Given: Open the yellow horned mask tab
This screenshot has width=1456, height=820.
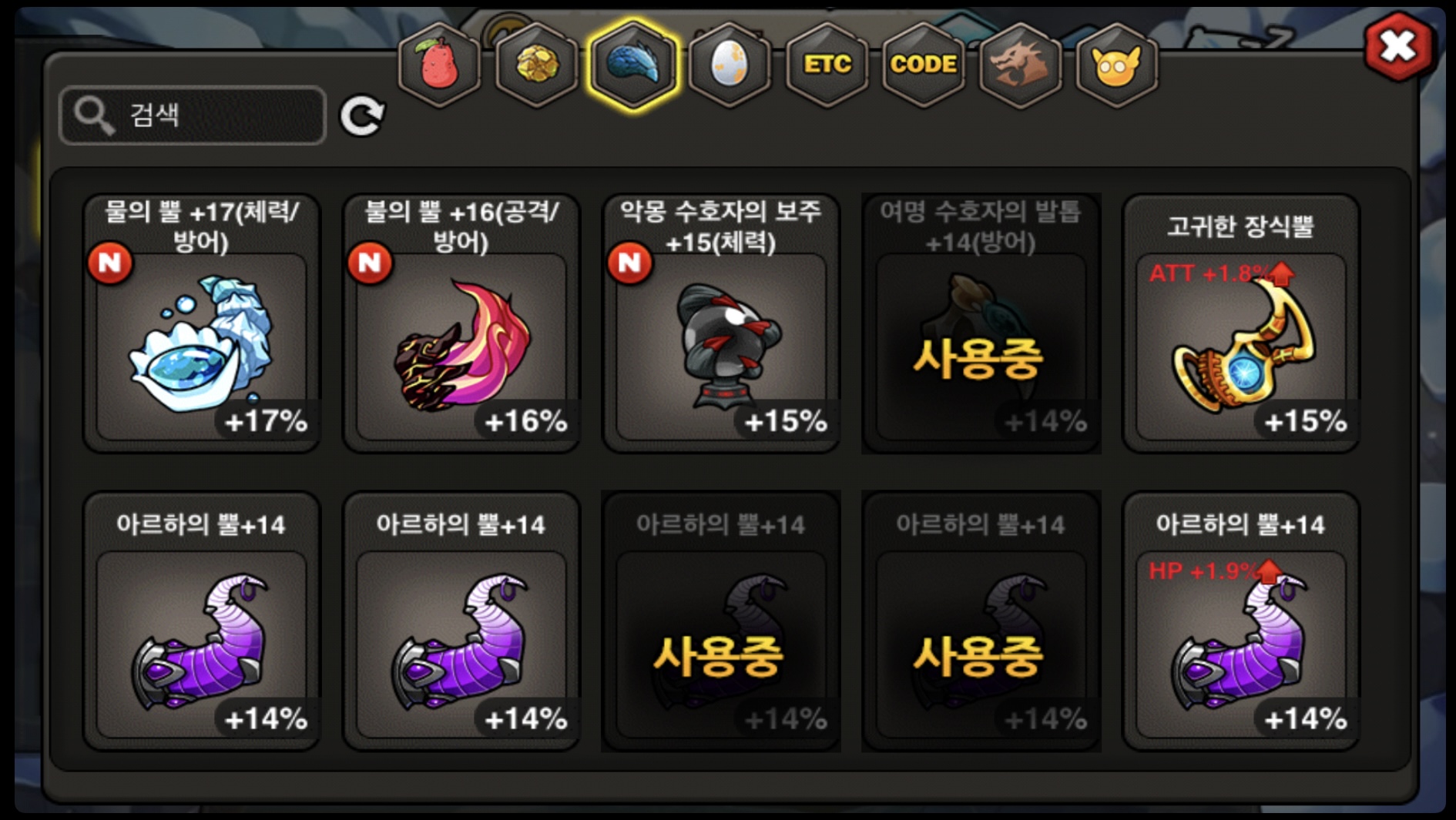Looking at the screenshot, I should (1116, 65).
